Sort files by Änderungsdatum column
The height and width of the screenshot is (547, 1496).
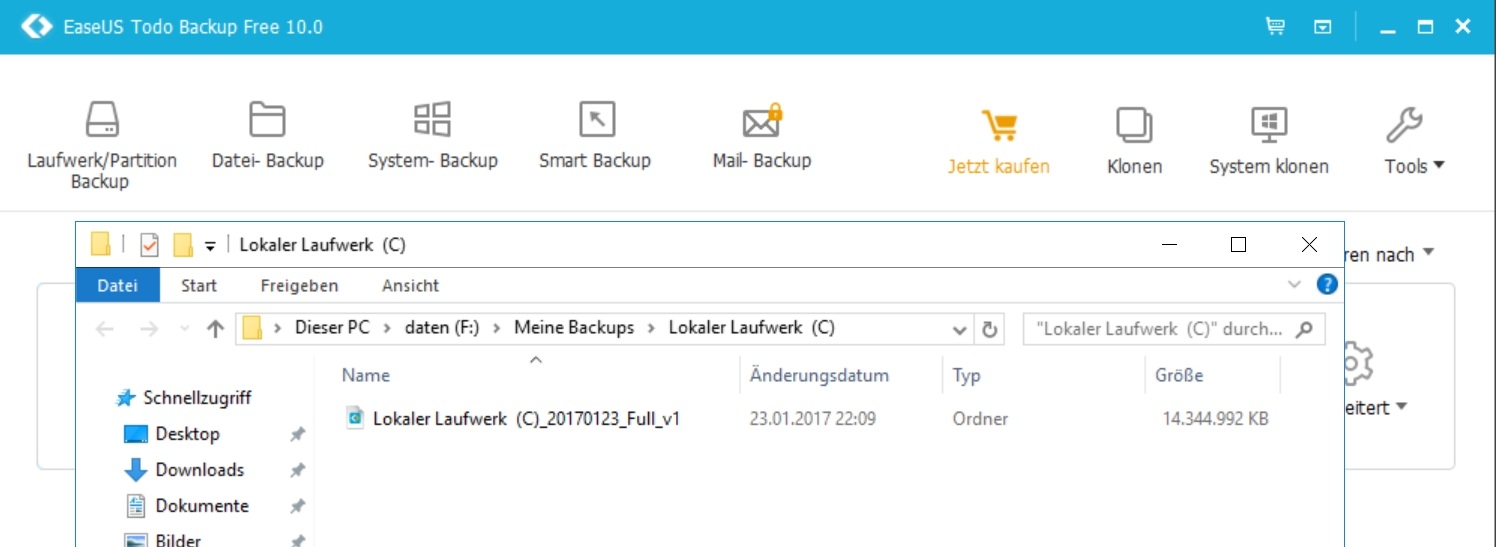[819, 376]
